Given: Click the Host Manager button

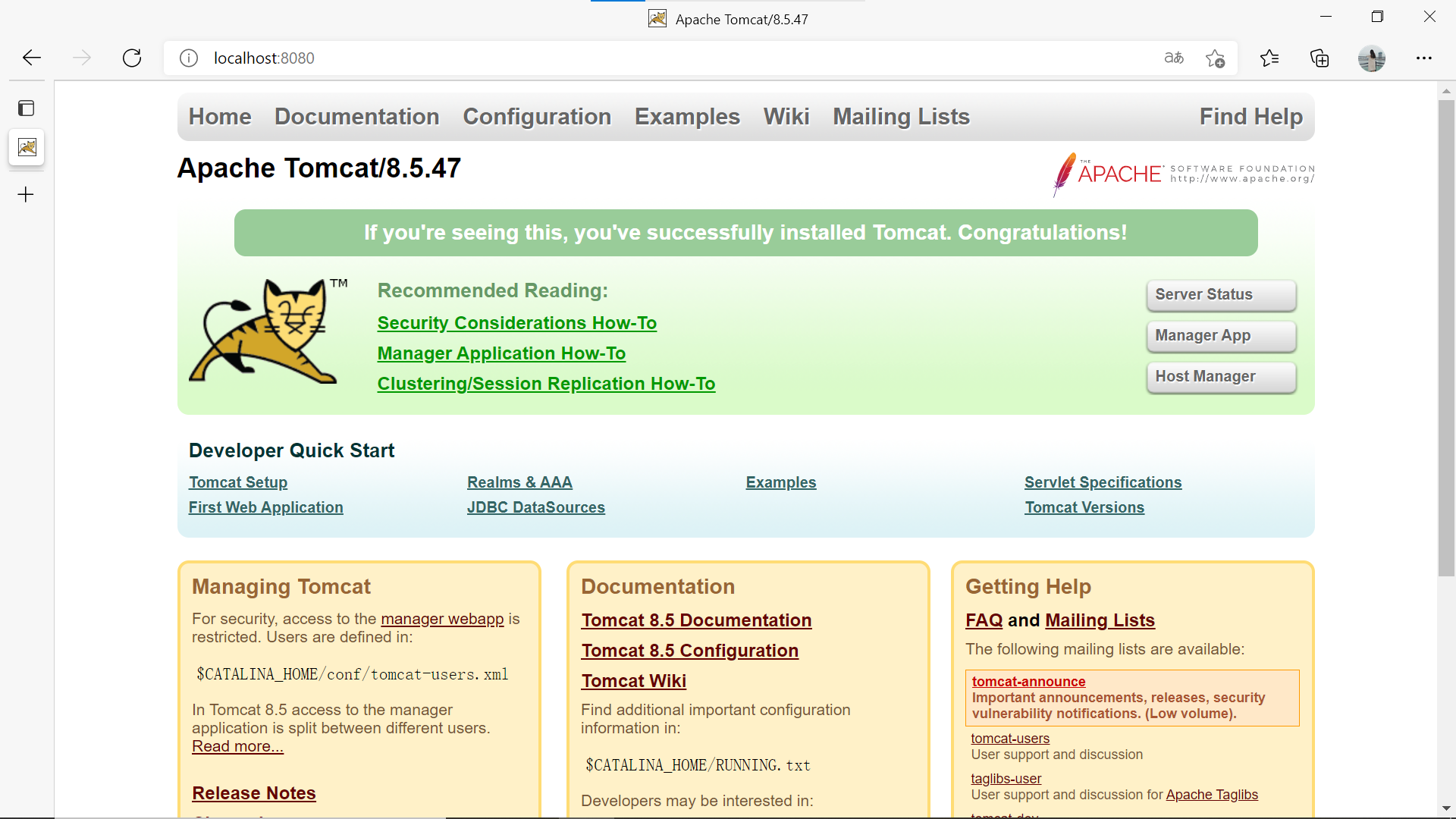Looking at the screenshot, I should (x=1220, y=377).
